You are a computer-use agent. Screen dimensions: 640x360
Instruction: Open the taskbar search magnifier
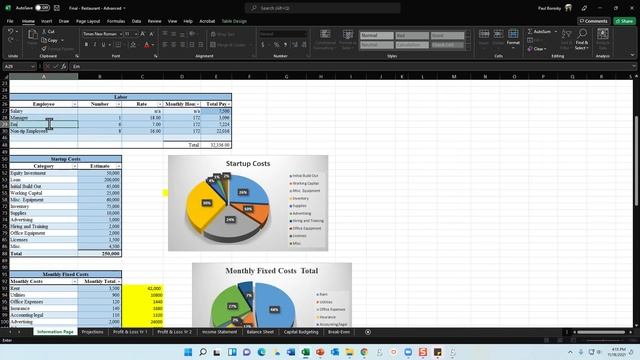pos(203,352)
